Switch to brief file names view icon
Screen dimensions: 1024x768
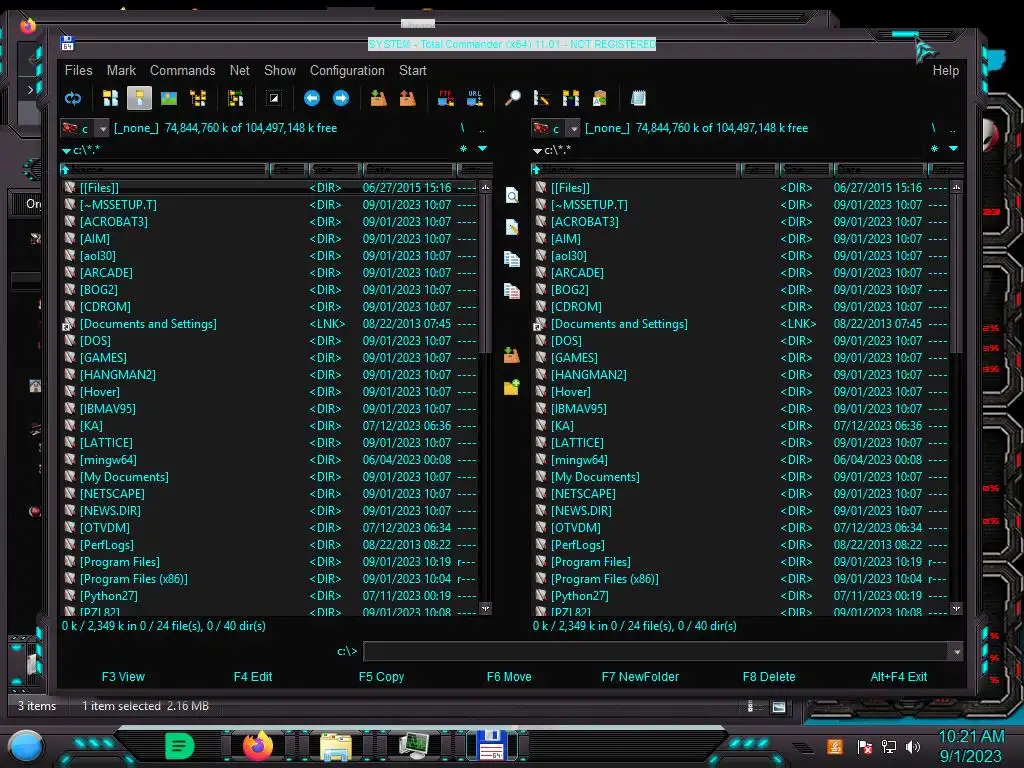(x=111, y=99)
